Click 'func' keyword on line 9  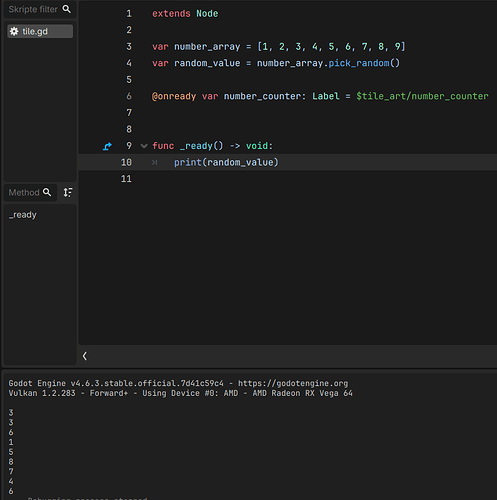[x=163, y=146]
